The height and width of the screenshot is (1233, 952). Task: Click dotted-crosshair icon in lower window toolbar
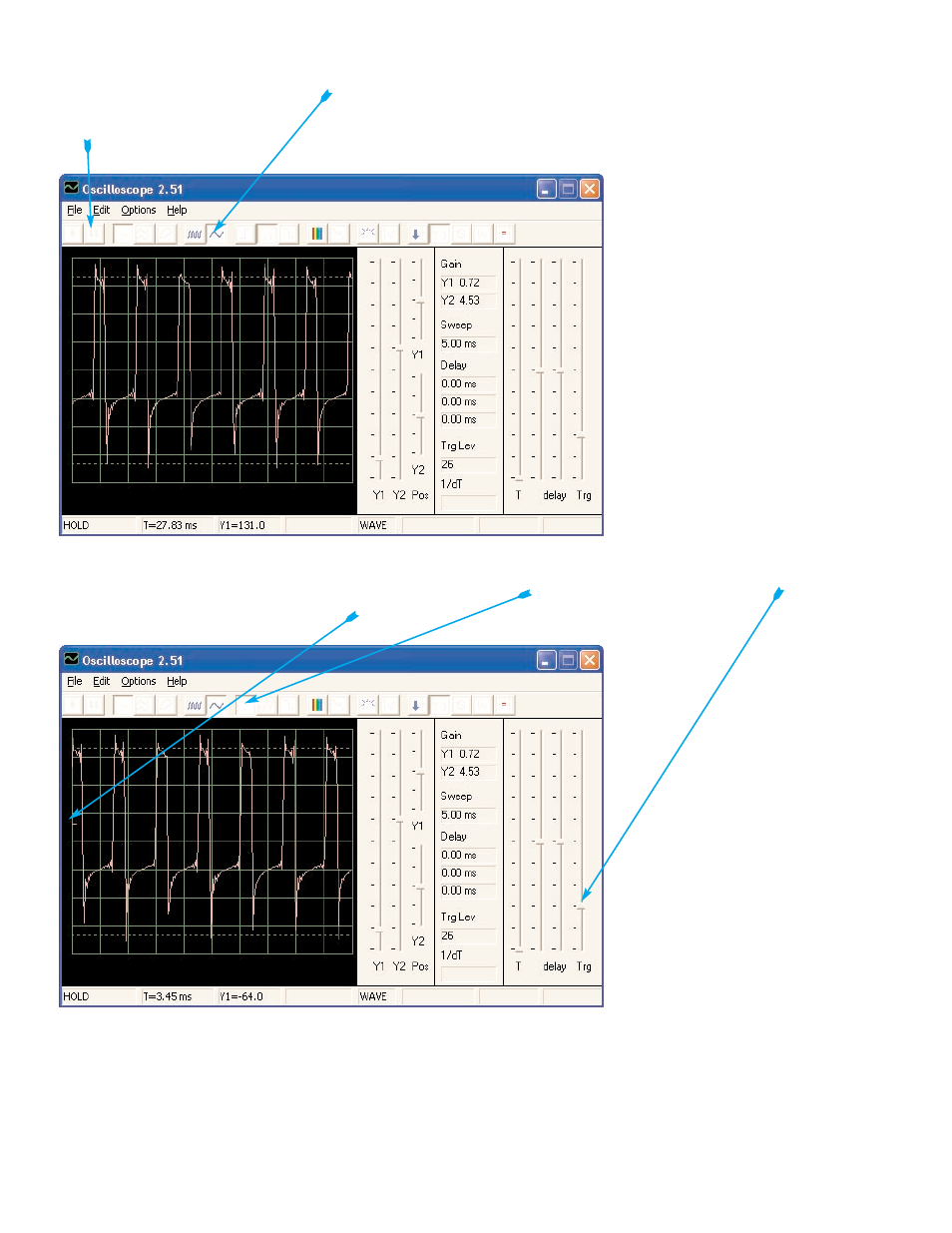368,705
